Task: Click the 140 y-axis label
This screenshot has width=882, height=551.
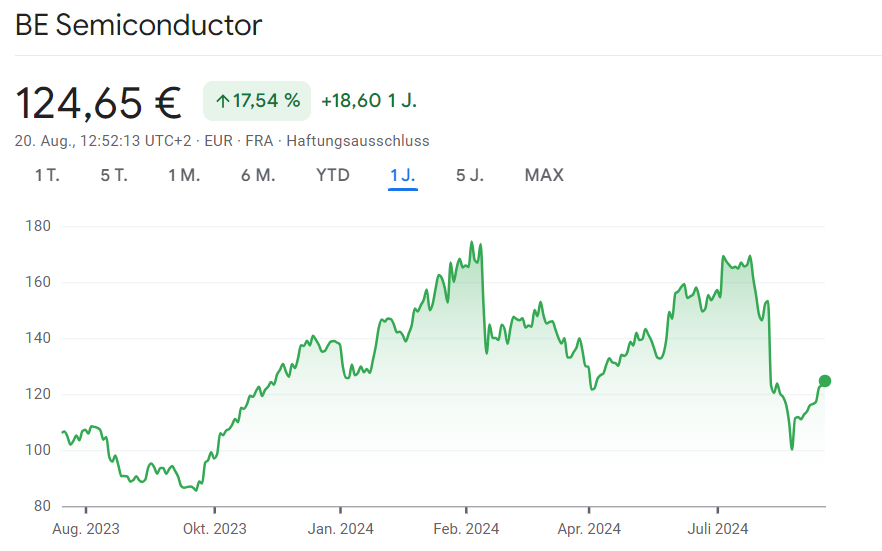Action: [x=38, y=338]
